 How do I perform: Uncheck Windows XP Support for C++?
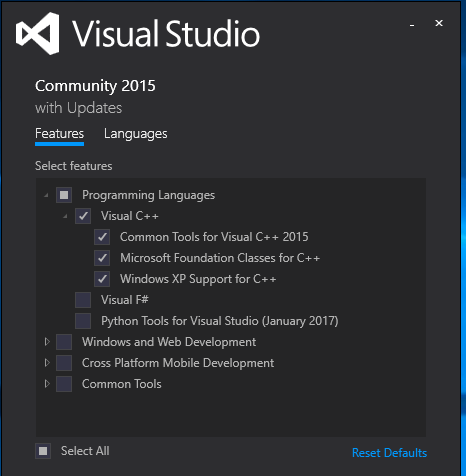click(102, 279)
